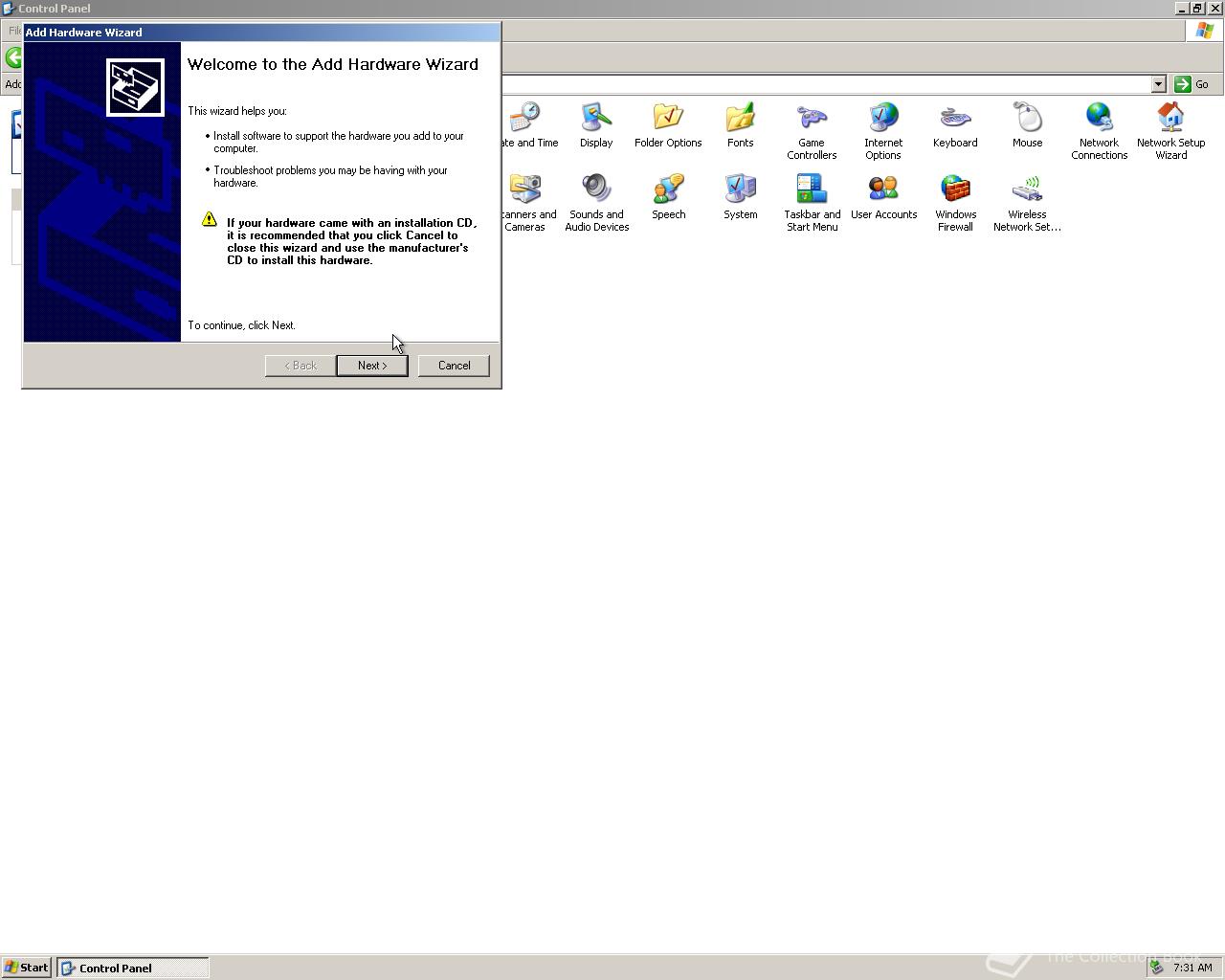Open the Start menu
The image size is (1225, 980).
(x=26, y=968)
